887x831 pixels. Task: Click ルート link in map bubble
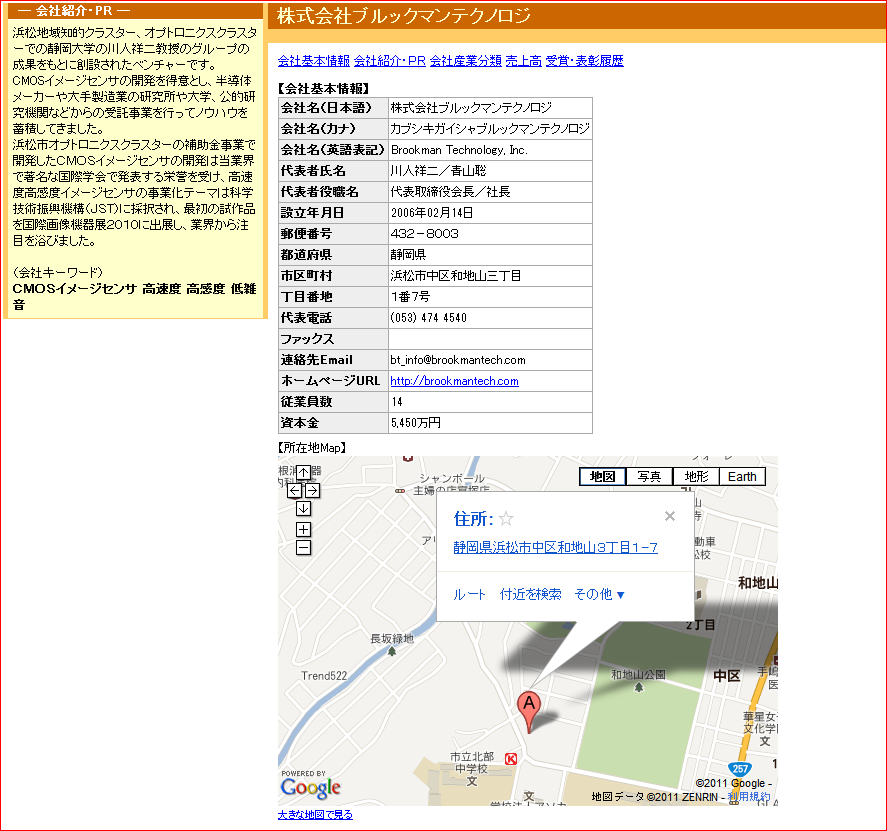pos(470,594)
